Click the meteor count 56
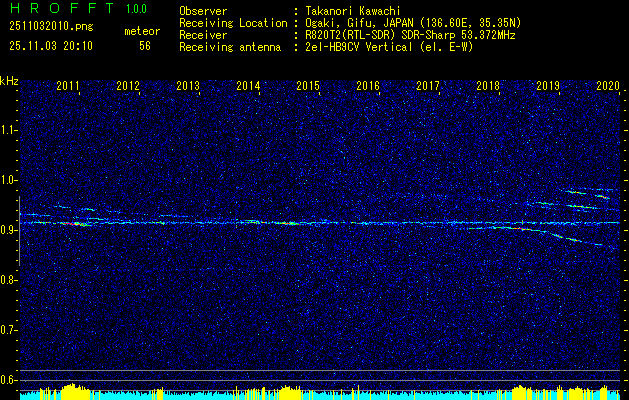629x400 pixels. click(x=145, y=46)
